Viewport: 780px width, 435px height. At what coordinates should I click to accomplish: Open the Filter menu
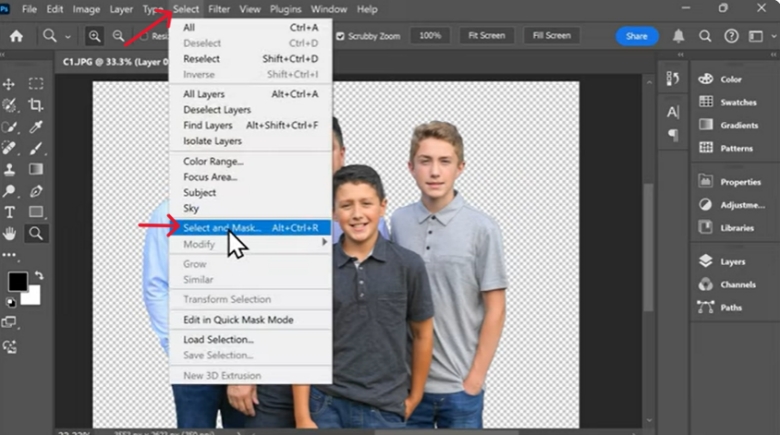218,9
